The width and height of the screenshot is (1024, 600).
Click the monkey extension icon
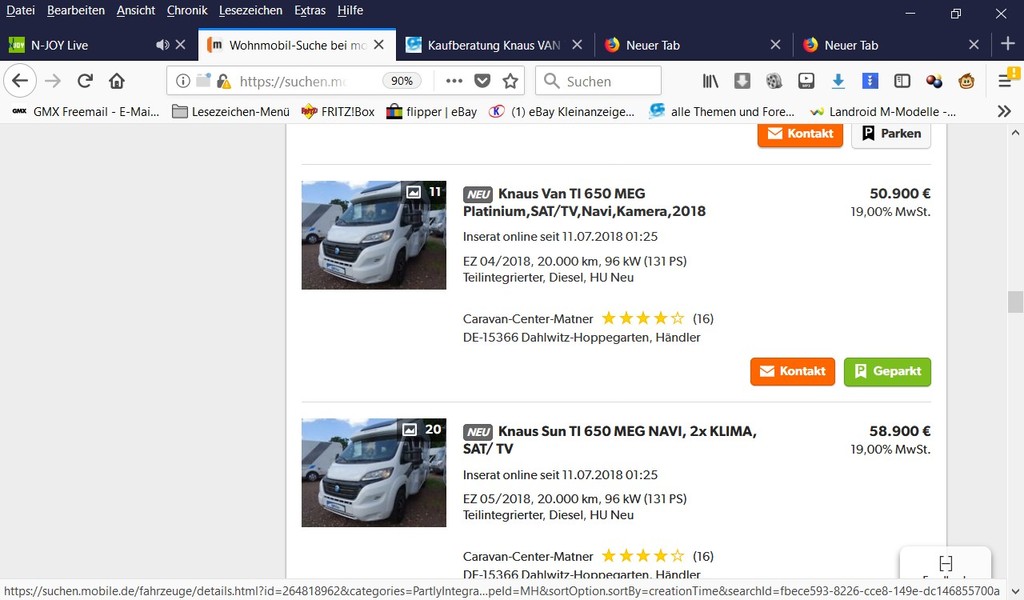(967, 81)
